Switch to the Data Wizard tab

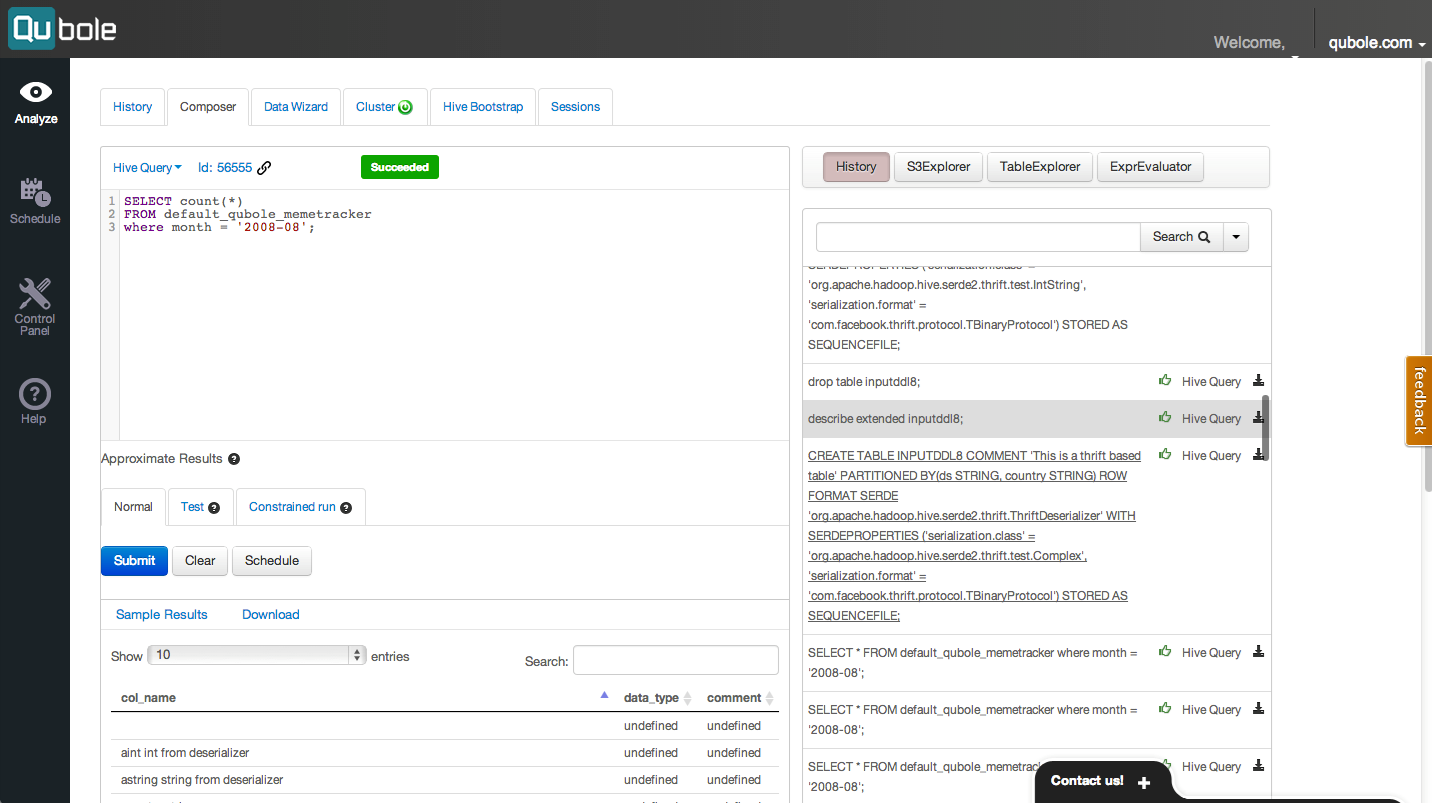pyautogui.click(x=296, y=107)
